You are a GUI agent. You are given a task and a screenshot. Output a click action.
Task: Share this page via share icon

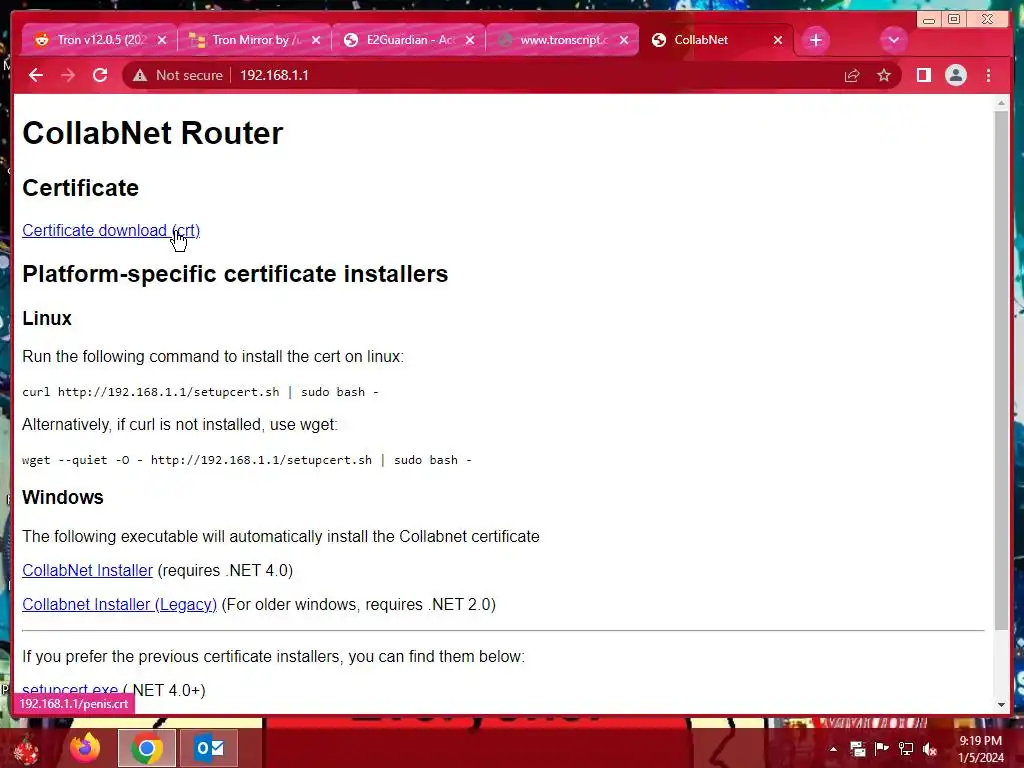click(852, 75)
